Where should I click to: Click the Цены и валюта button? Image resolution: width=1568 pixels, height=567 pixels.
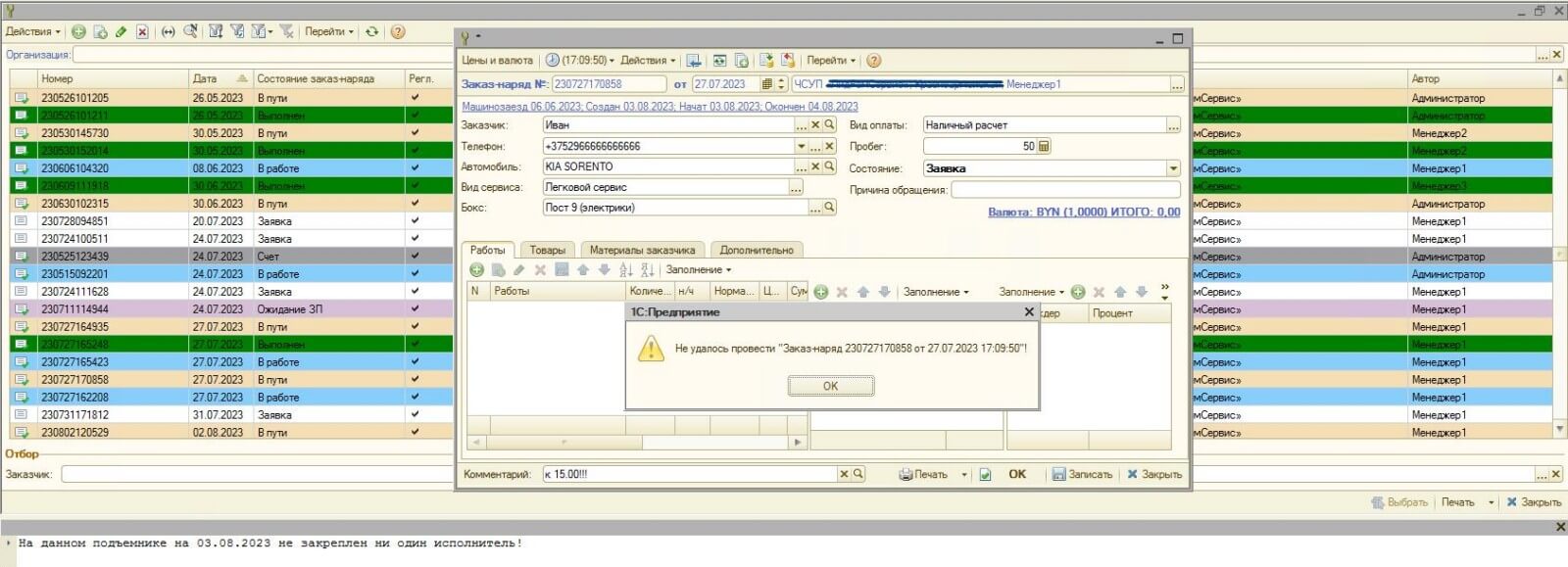(497, 60)
